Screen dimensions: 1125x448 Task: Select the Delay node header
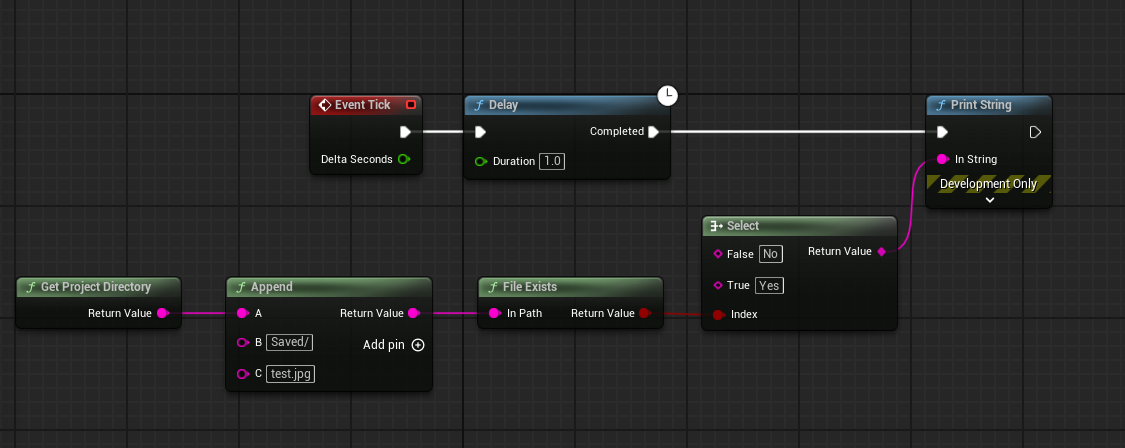pyautogui.click(x=560, y=105)
